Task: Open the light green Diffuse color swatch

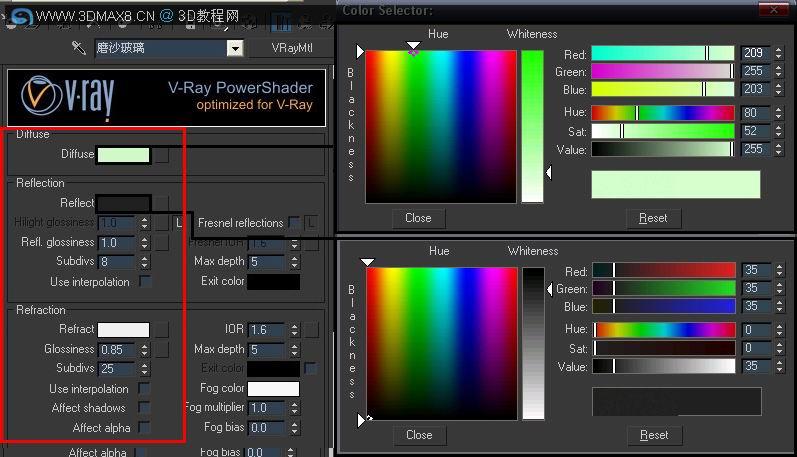Action: click(124, 155)
